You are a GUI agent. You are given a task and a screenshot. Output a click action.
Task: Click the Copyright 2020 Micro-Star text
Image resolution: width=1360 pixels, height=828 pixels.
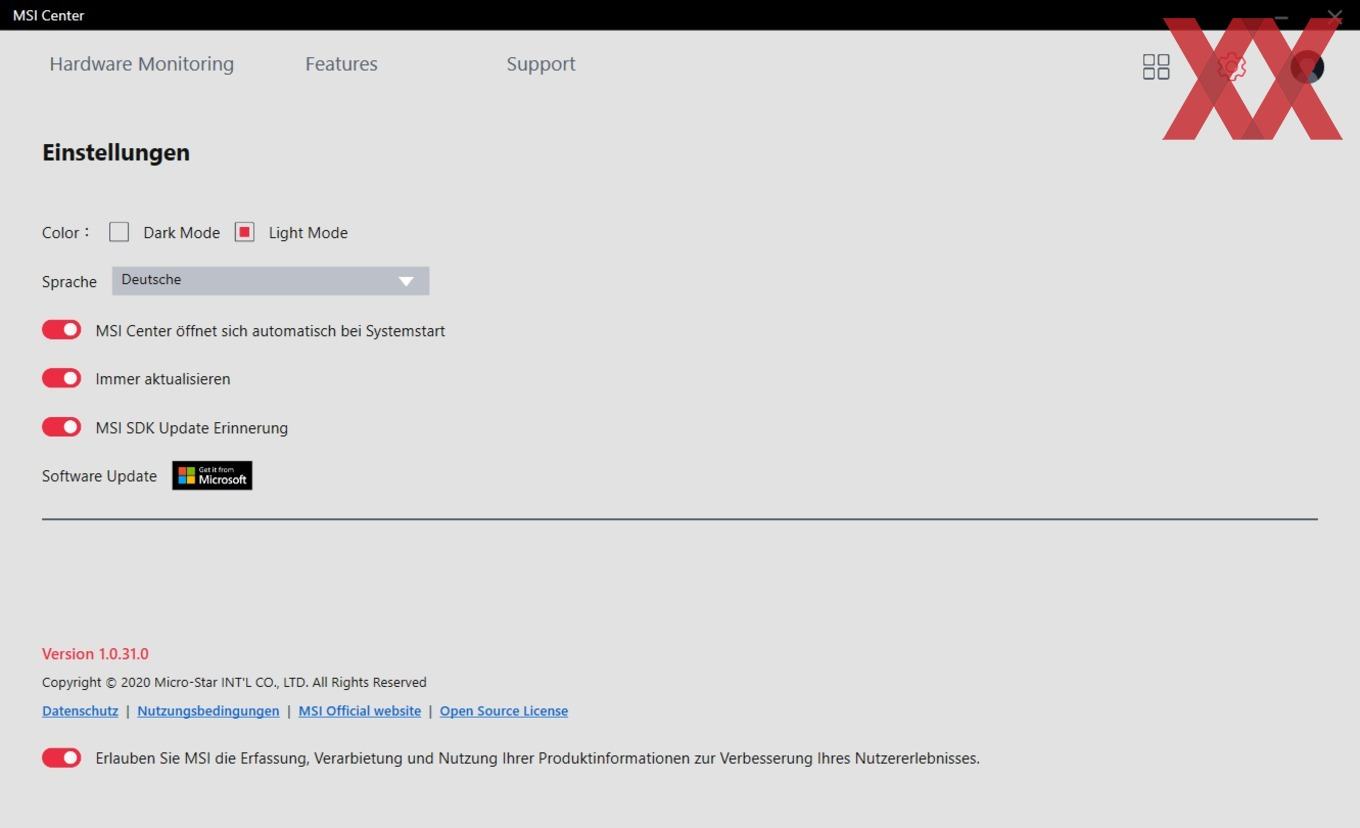[x=234, y=683]
